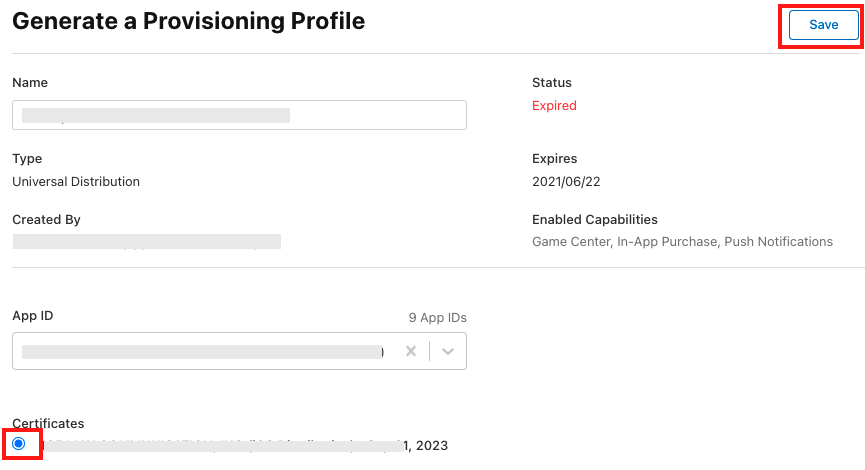Click the App ID field label

33,316
